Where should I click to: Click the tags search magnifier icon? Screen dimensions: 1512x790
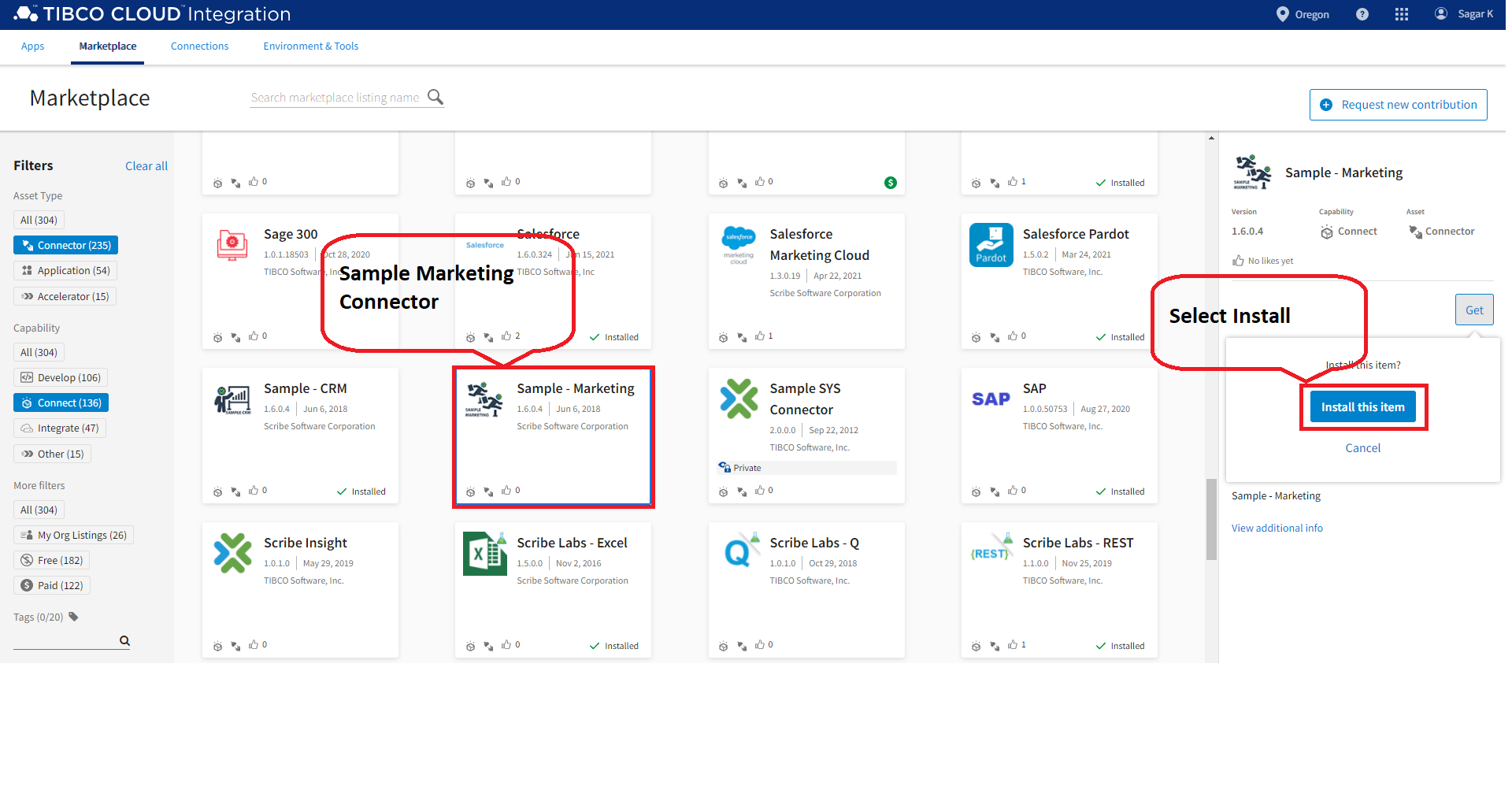[124, 640]
